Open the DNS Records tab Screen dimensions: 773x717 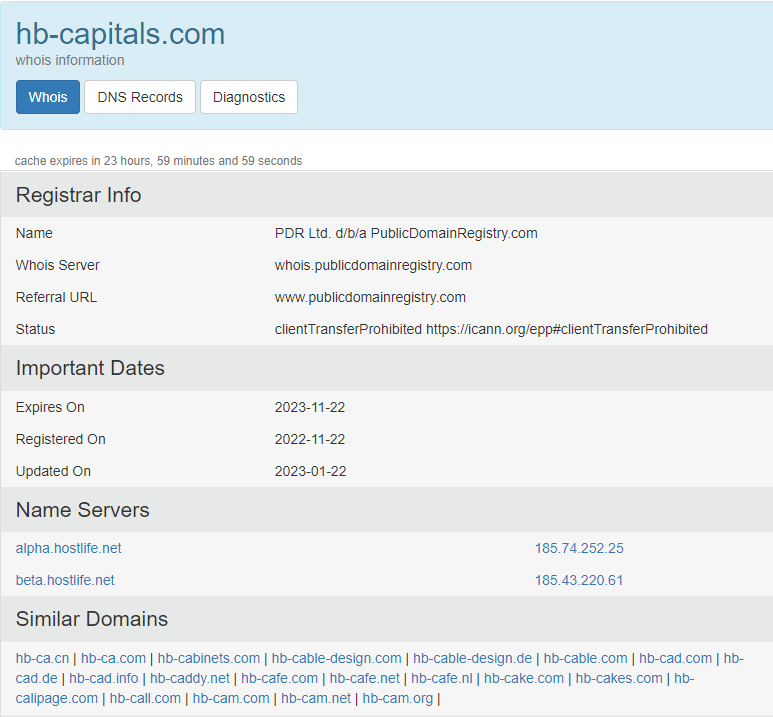point(140,97)
